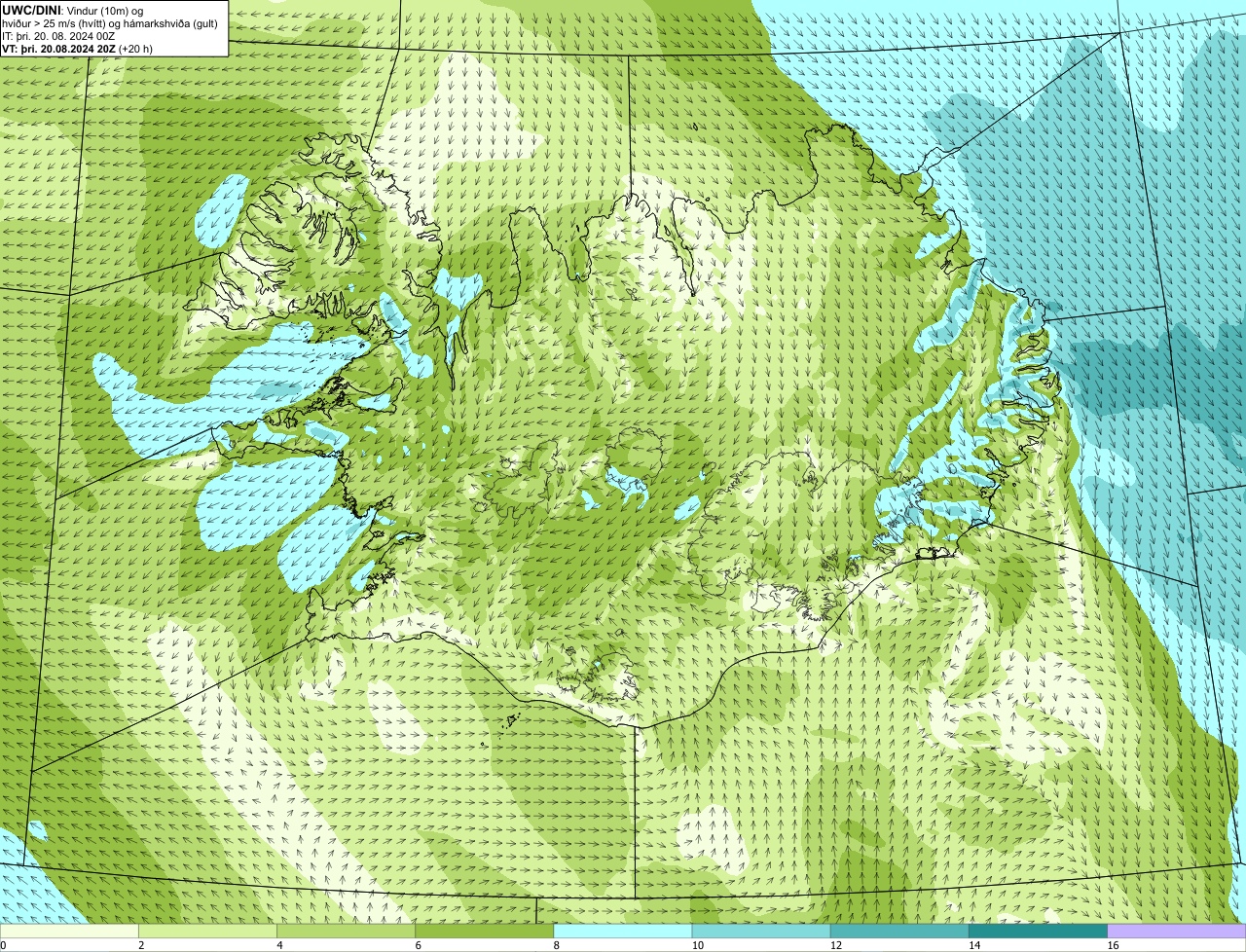This screenshot has height=952, width=1246.
Task: Click the 0–2 m/s pale yellow legend swatch
Action: 69,931
